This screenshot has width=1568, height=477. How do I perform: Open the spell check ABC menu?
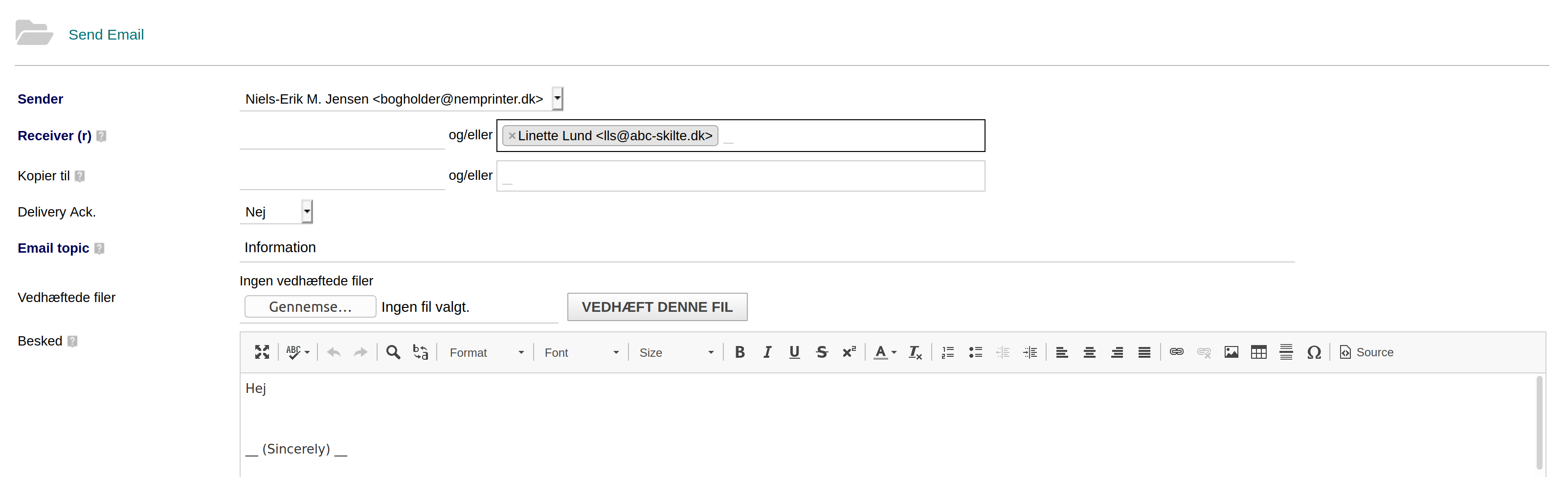coord(298,352)
